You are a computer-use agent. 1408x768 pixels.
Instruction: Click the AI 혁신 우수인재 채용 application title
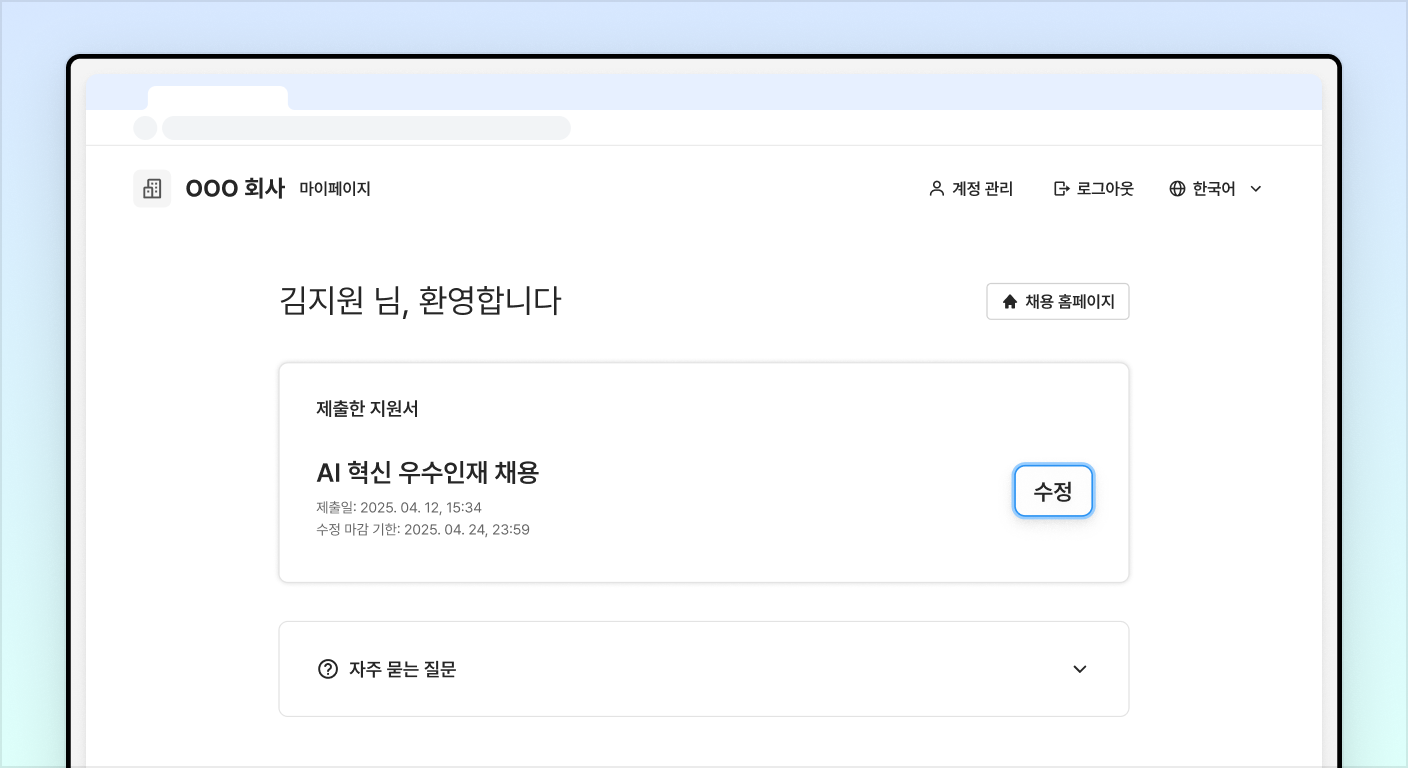[x=427, y=472]
